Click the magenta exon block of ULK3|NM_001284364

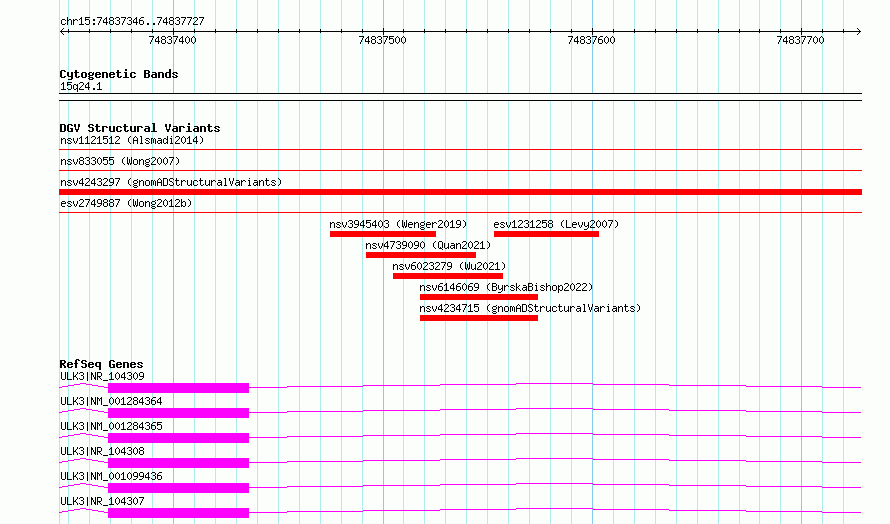[178, 413]
